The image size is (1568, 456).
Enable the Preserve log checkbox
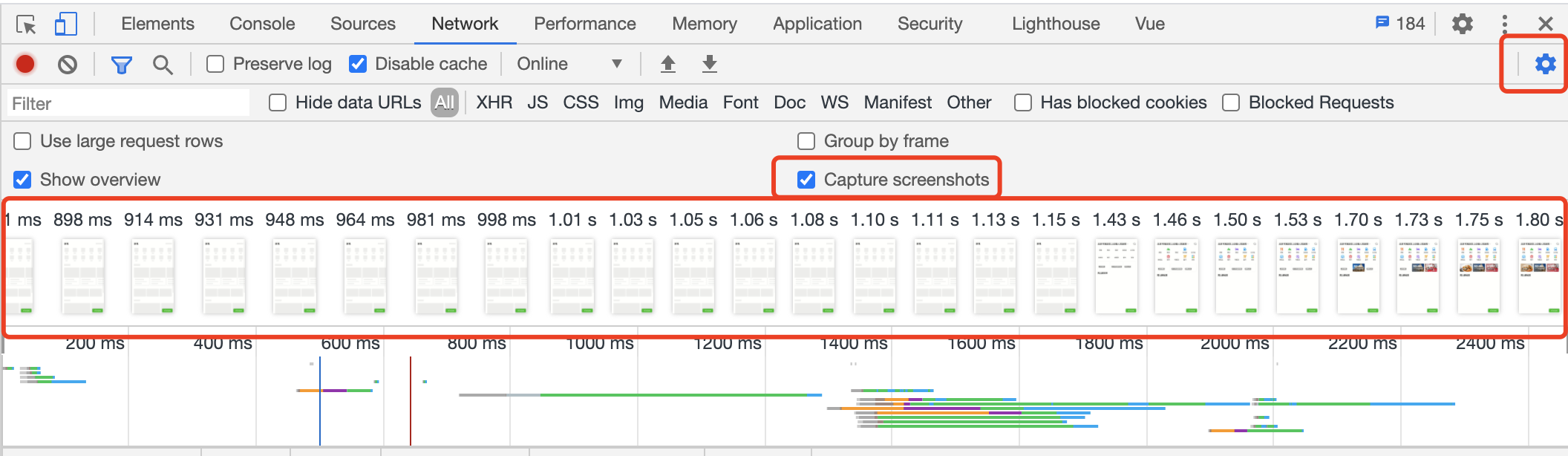(215, 65)
